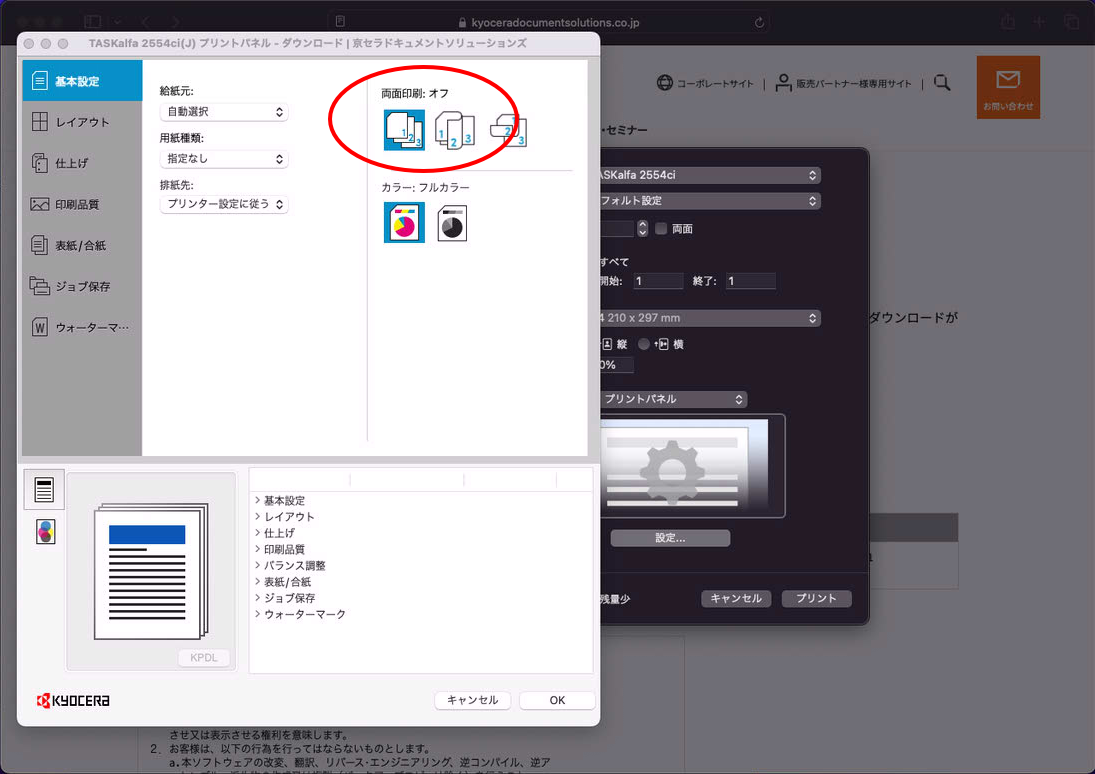
Task: Click the website search magnifier icon
Action: coord(942,83)
